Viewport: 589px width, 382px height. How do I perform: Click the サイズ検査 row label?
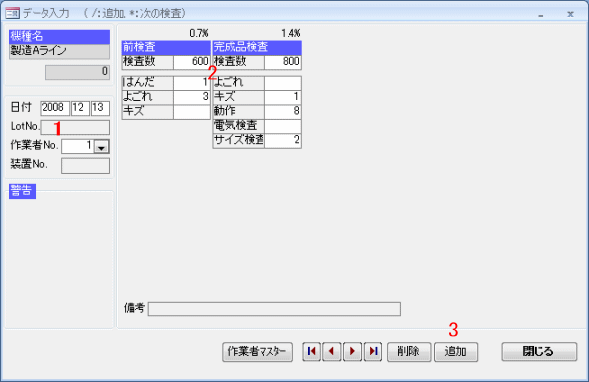[x=239, y=141]
